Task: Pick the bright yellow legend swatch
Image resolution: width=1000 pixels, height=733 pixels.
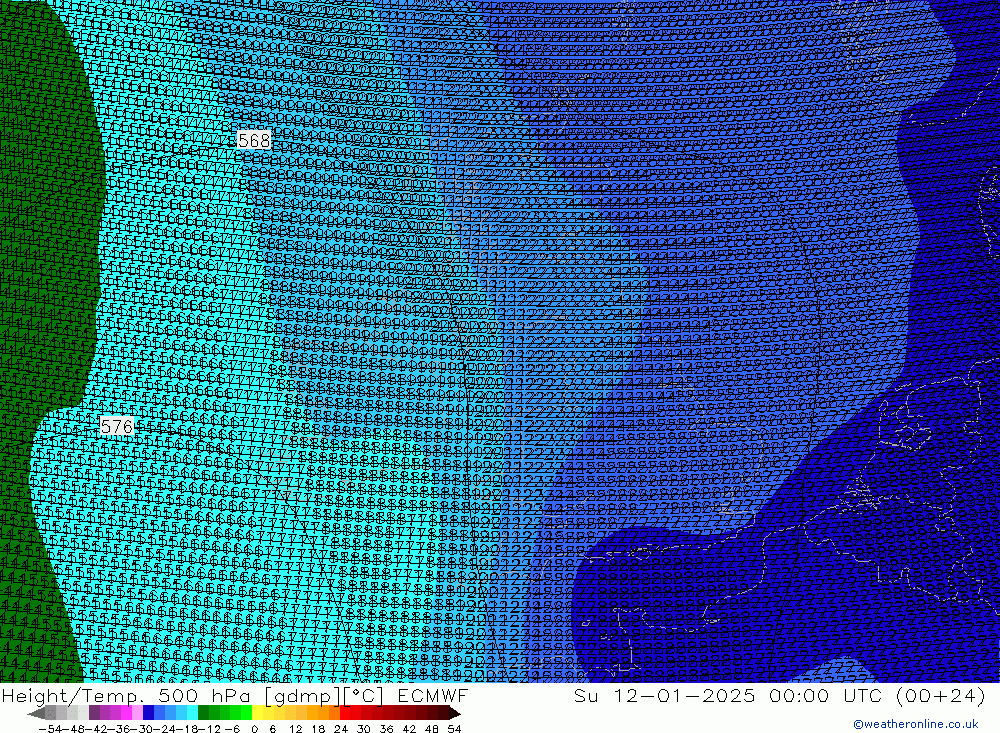Action: tap(257, 713)
